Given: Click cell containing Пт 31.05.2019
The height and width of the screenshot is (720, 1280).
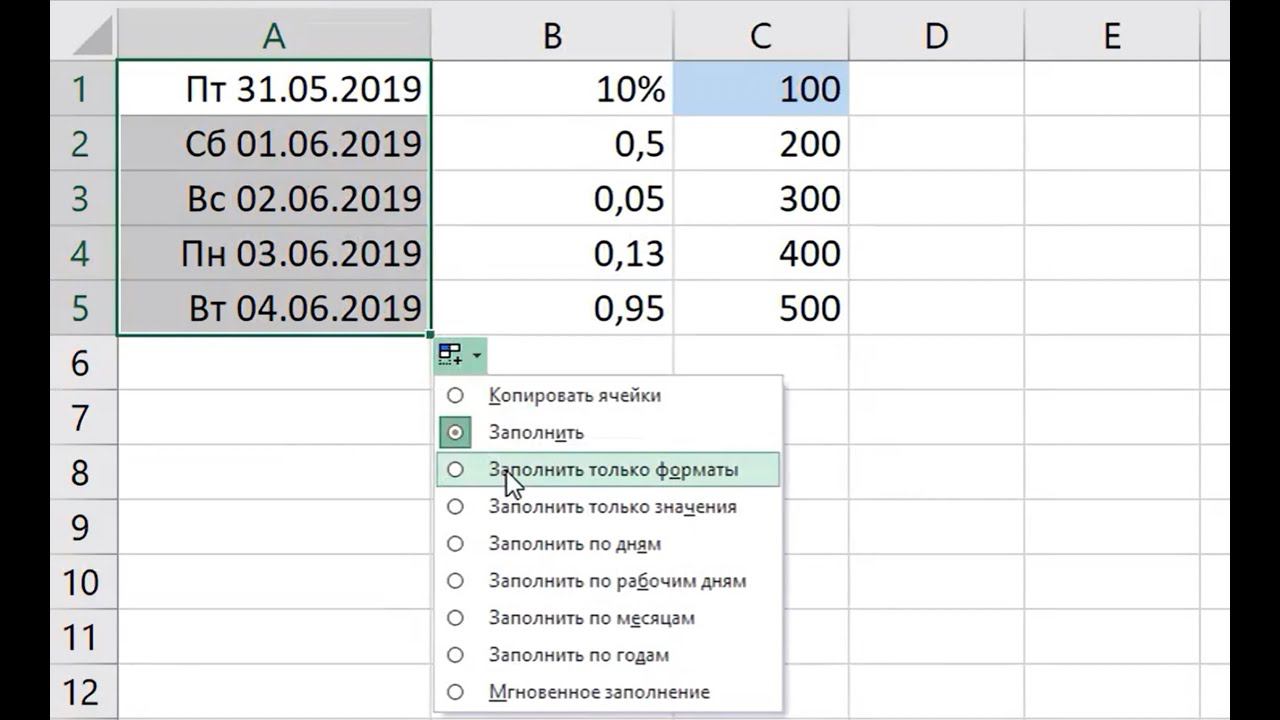Looking at the screenshot, I should click(274, 90).
